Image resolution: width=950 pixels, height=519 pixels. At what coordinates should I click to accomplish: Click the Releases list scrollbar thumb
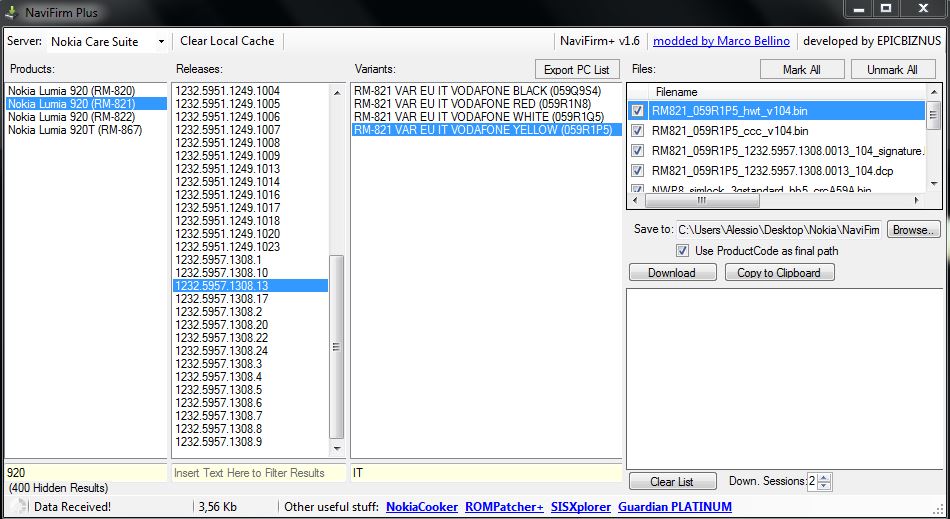click(x=336, y=346)
